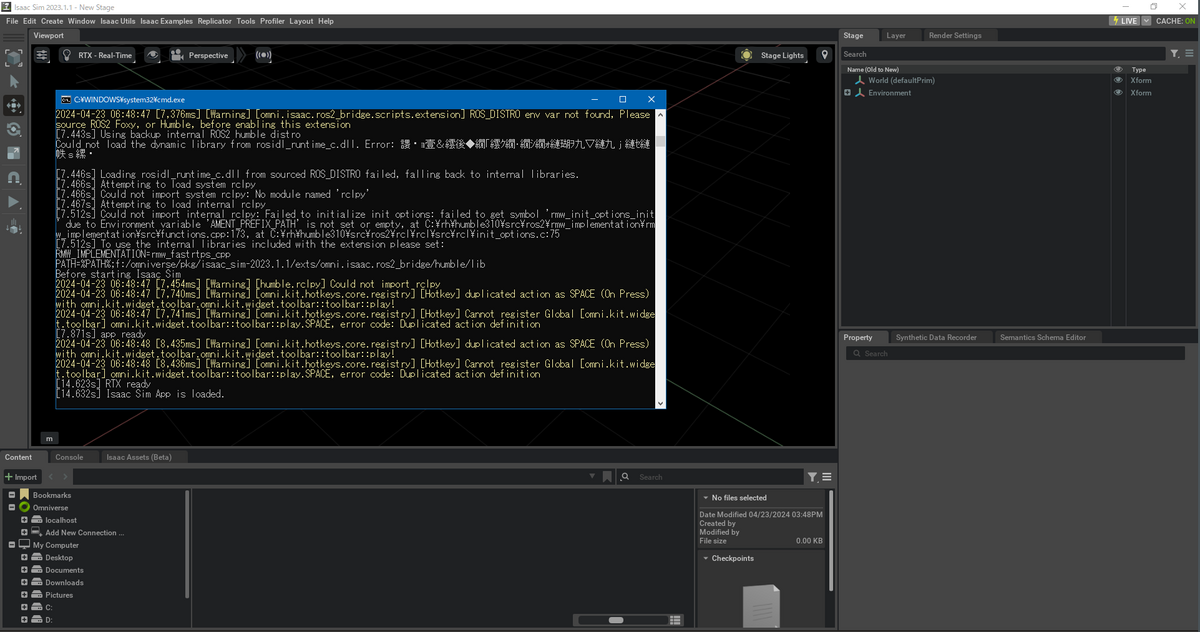The width and height of the screenshot is (1200, 632).
Task: Open the Stage Lights menu
Action: [772, 55]
